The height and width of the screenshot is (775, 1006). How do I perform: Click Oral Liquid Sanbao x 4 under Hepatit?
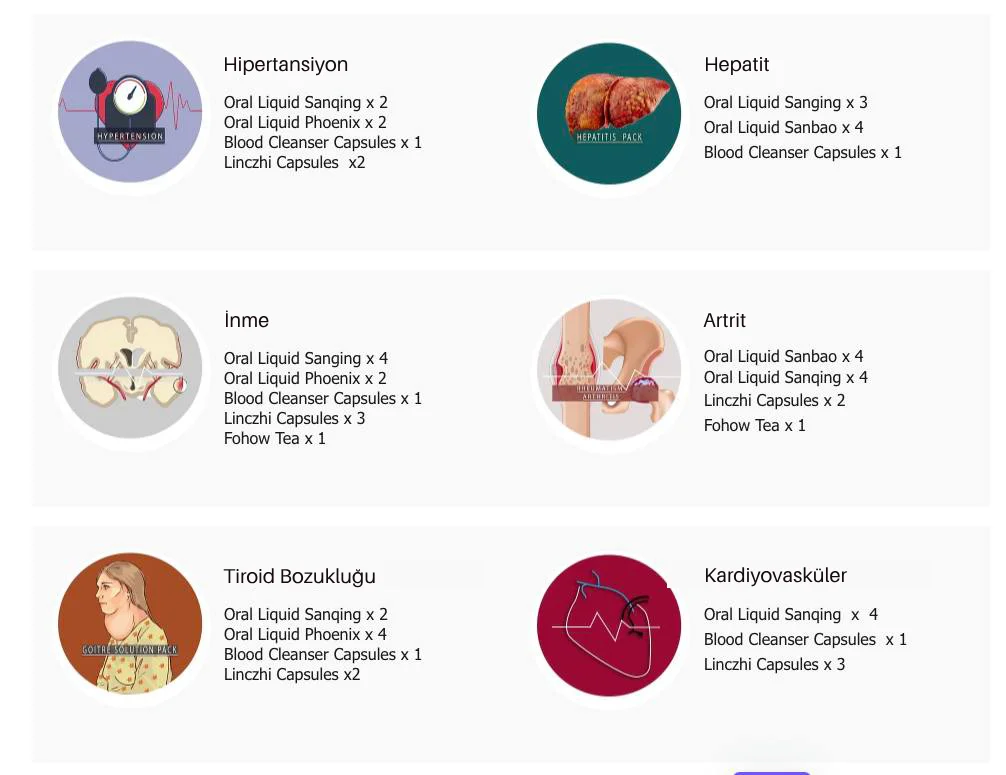pyautogui.click(x=783, y=128)
